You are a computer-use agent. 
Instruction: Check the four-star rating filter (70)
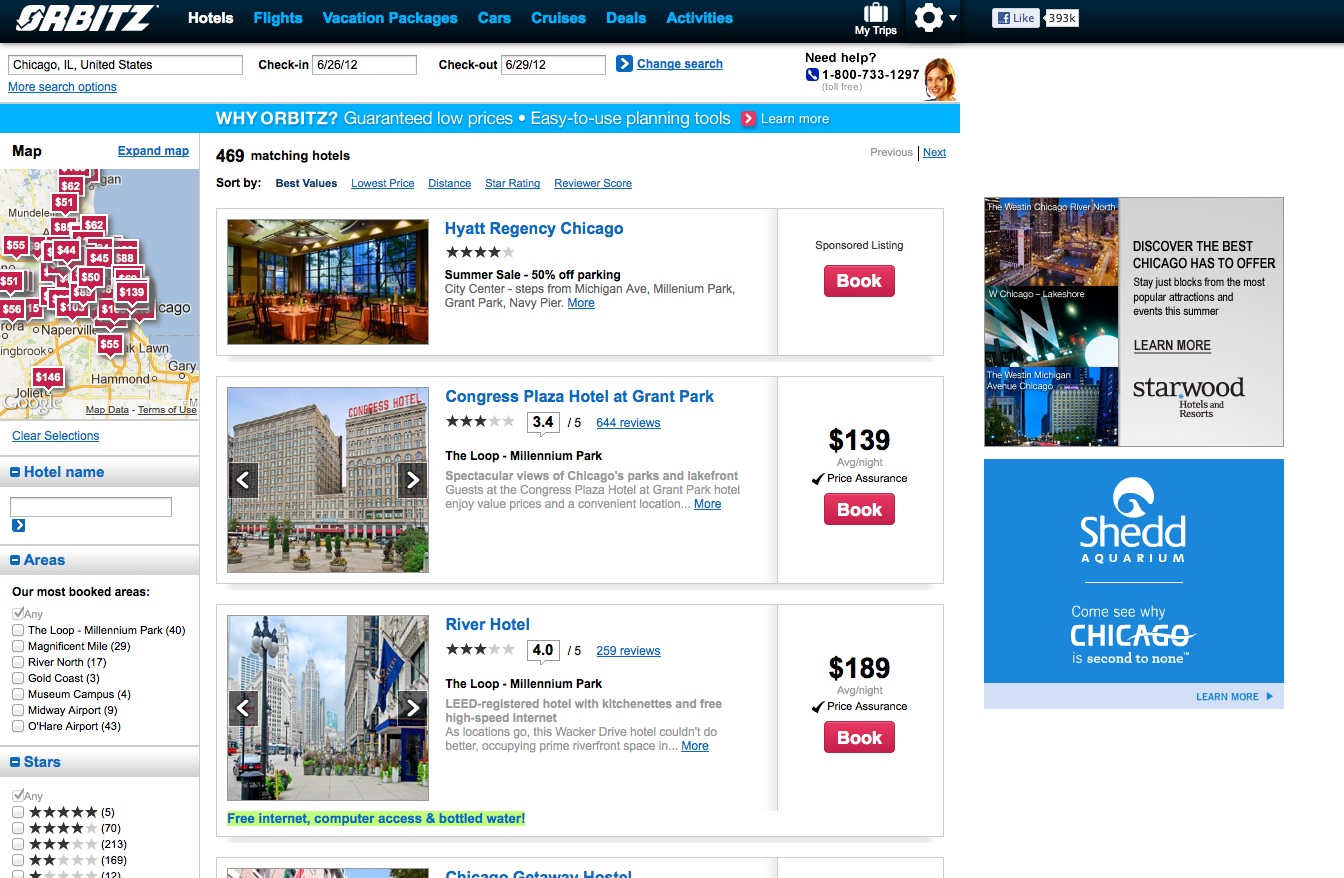pos(18,828)
